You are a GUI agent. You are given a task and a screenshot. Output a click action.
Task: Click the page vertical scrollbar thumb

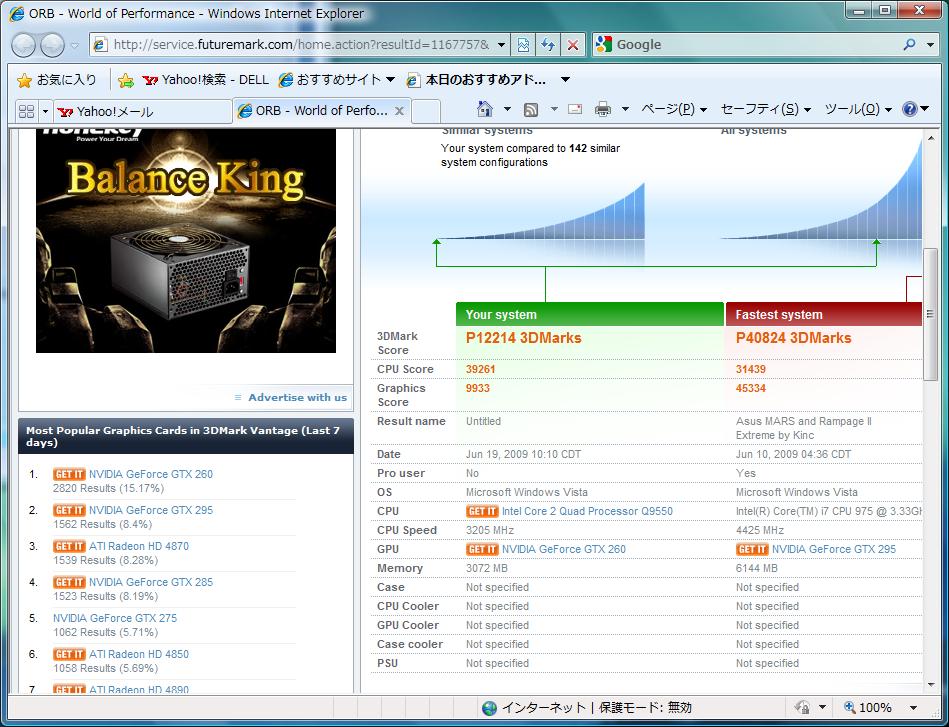(x=930, y=314)
